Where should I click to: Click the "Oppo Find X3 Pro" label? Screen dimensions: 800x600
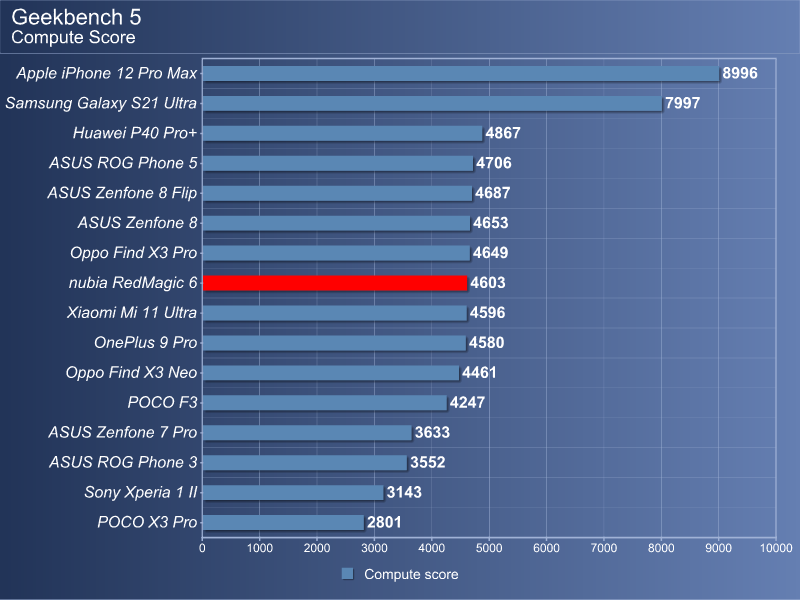(134, 253)
